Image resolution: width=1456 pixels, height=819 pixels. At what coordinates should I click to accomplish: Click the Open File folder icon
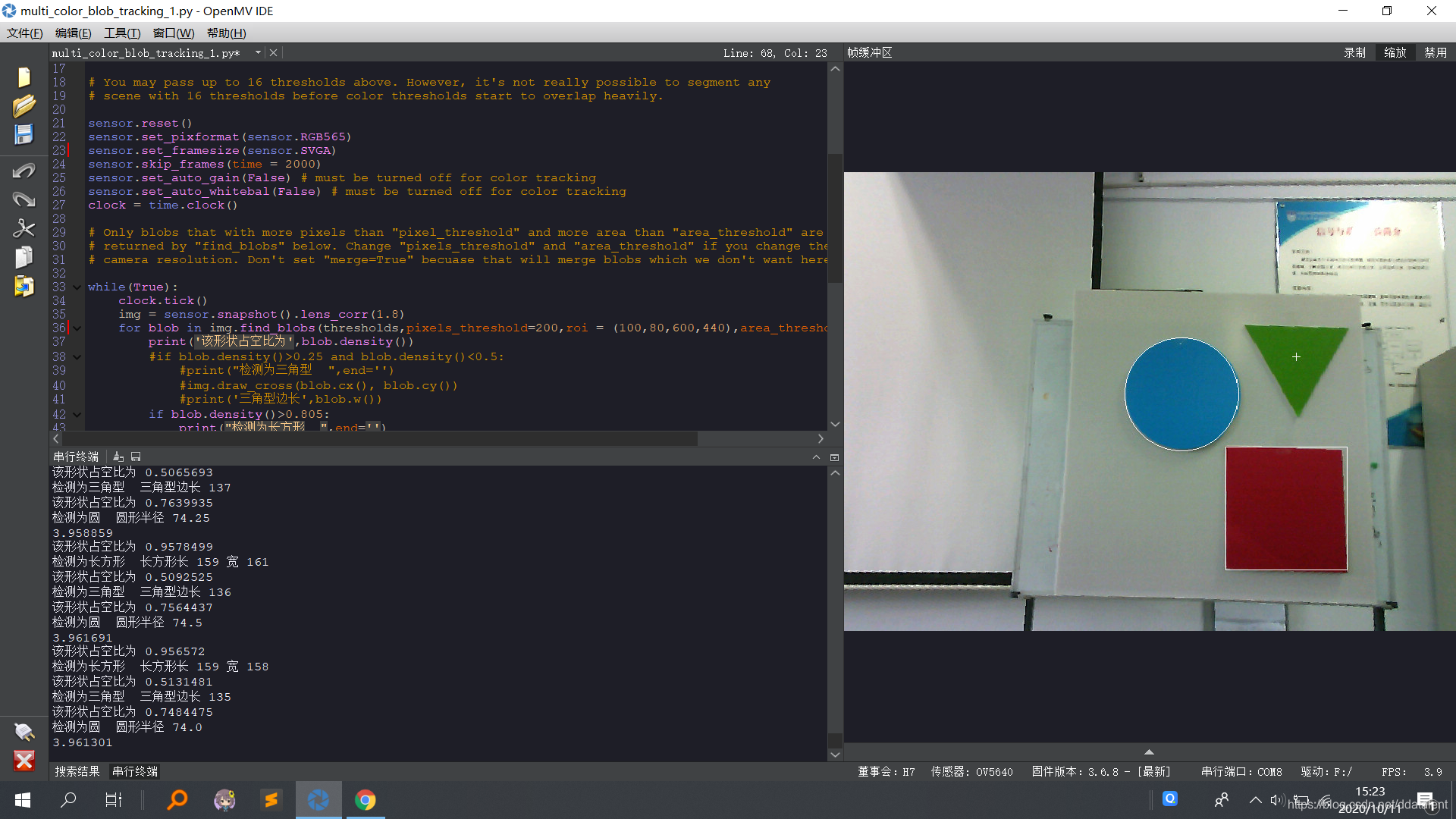(x=24, y=105)
